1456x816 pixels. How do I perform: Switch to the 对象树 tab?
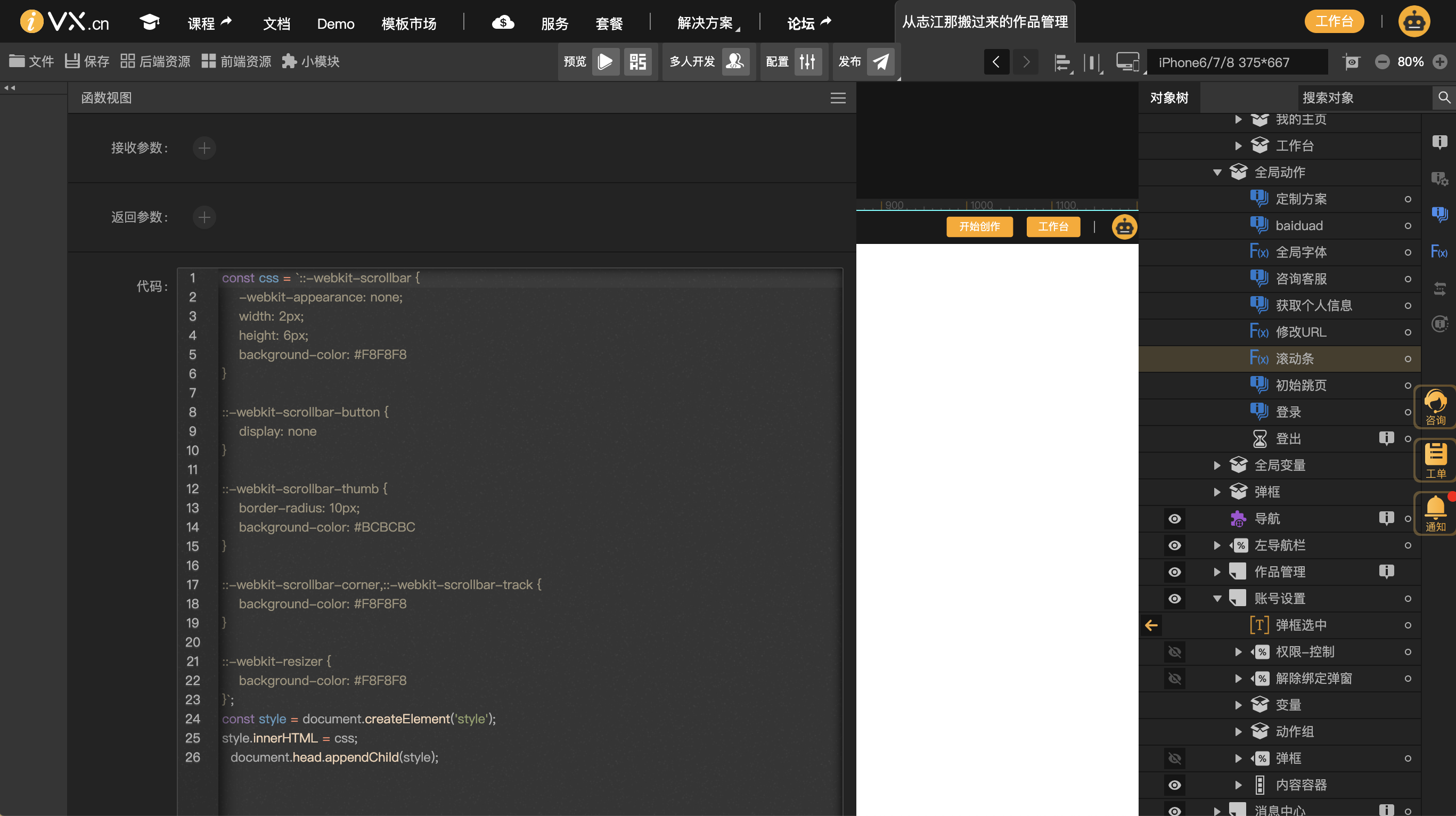tap(1169, 98)
